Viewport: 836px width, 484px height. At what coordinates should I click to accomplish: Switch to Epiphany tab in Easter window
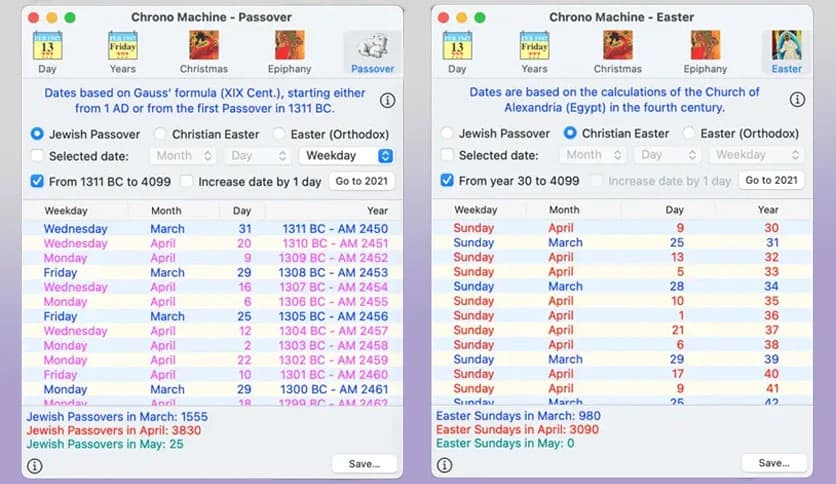703,52
